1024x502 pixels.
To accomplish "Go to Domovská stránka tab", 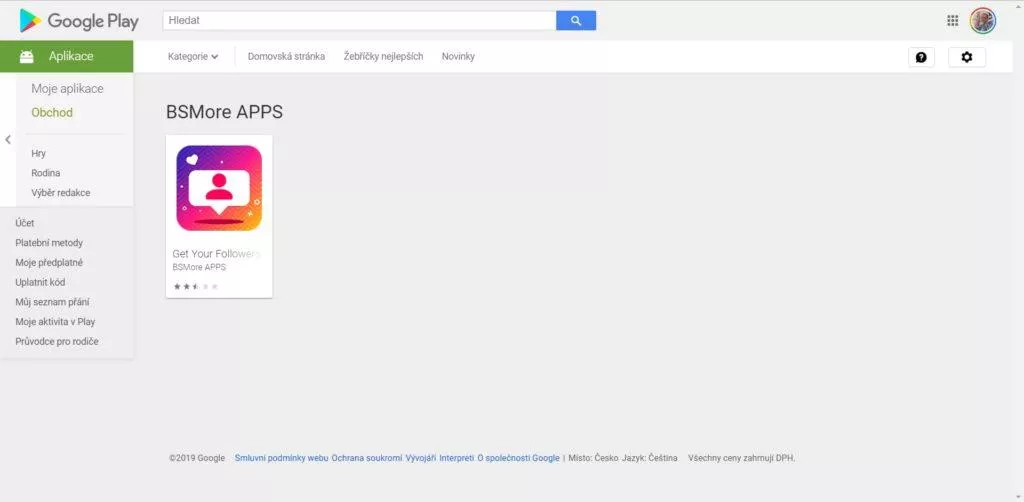I will point(286,57).
